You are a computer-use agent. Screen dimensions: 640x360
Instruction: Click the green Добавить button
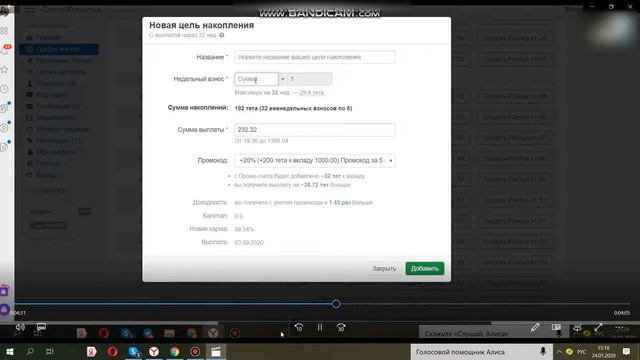424,268
